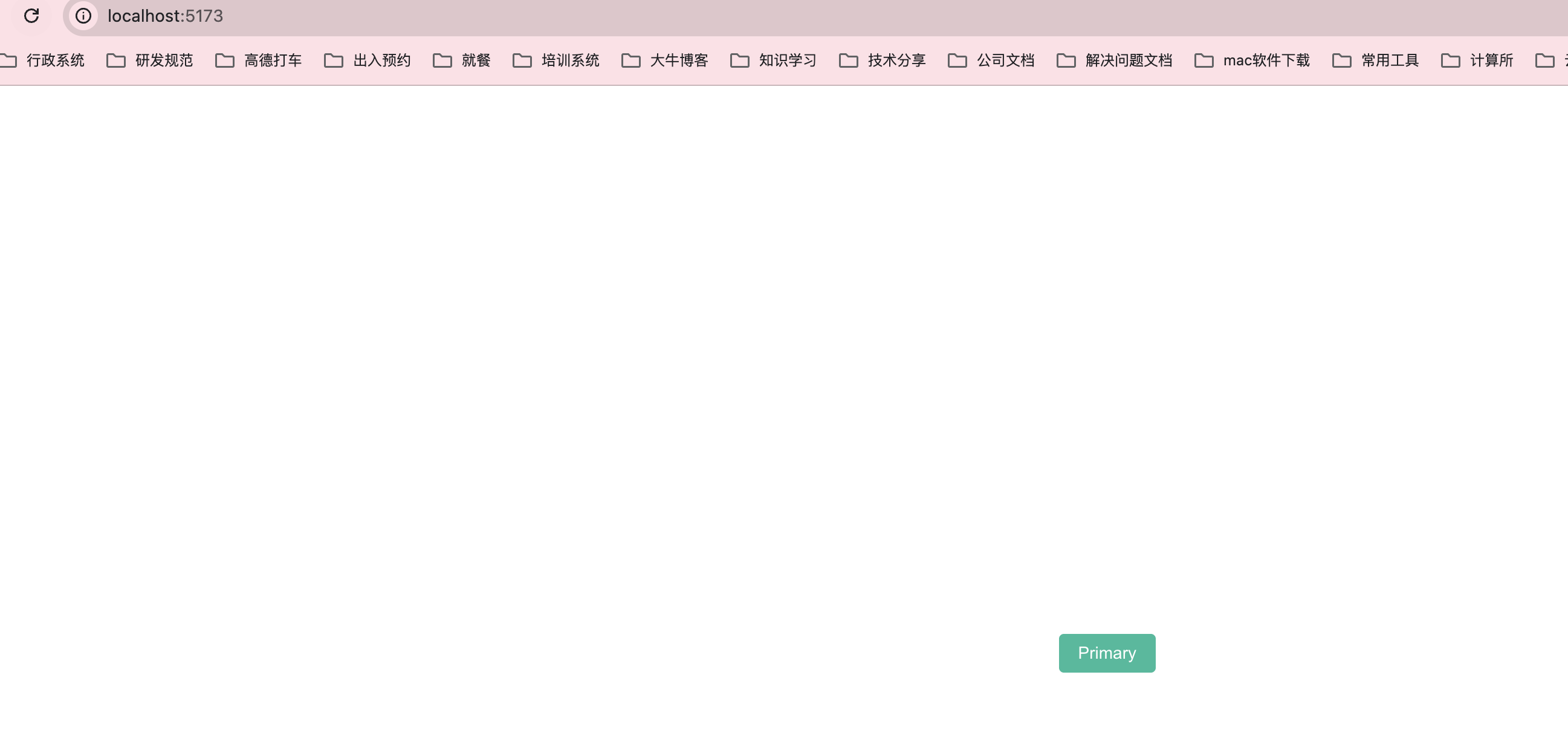
Task: Click the localhost:5173 address bar
Action: click(165, 16)
